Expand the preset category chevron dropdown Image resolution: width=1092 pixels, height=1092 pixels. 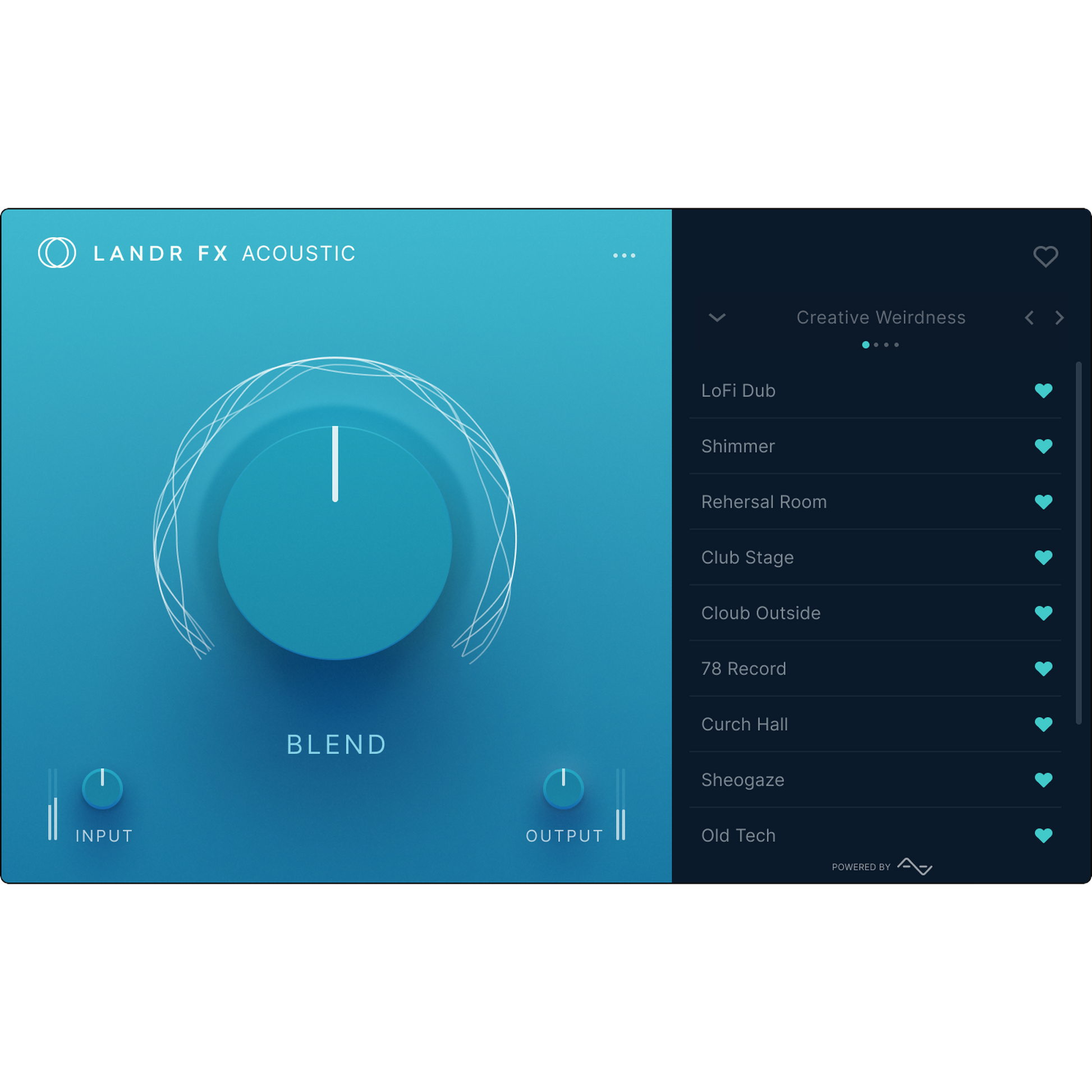click(x=717, y=318)
